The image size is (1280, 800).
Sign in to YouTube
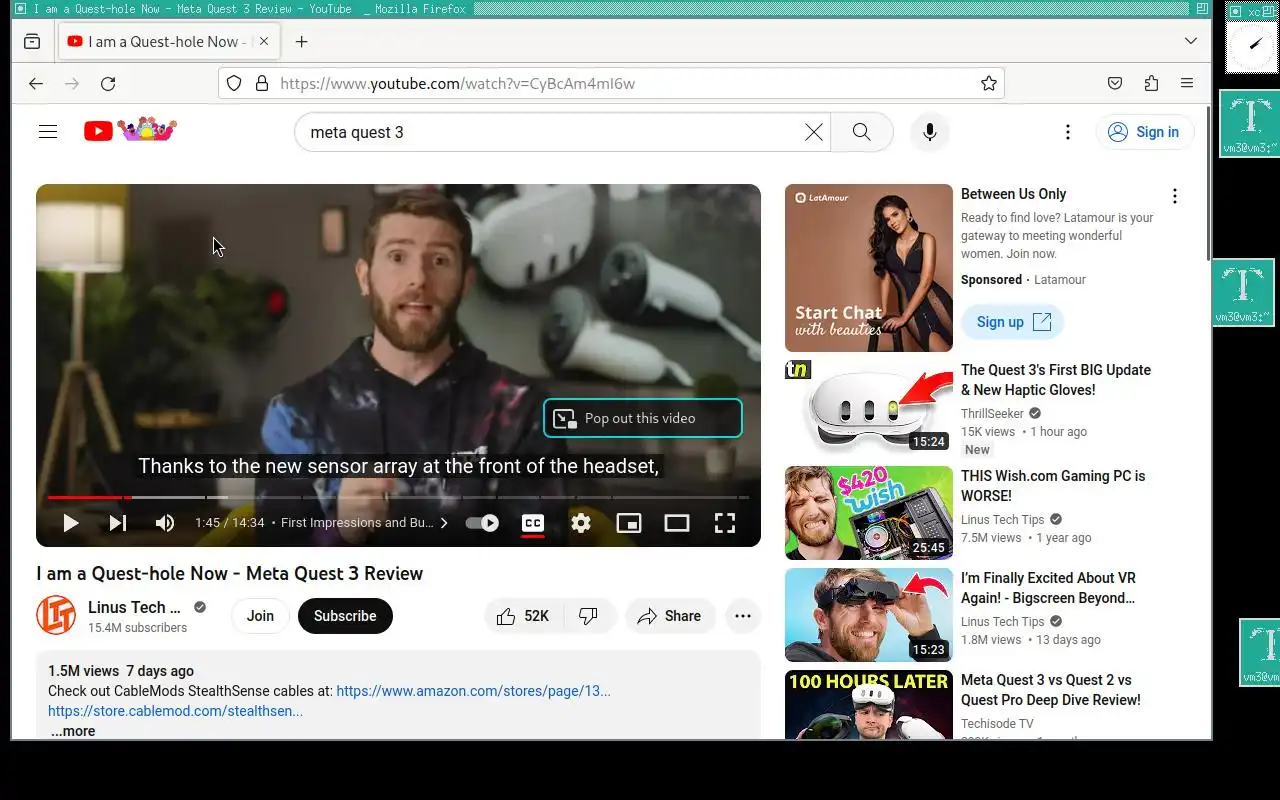[x=1145, y=132]
